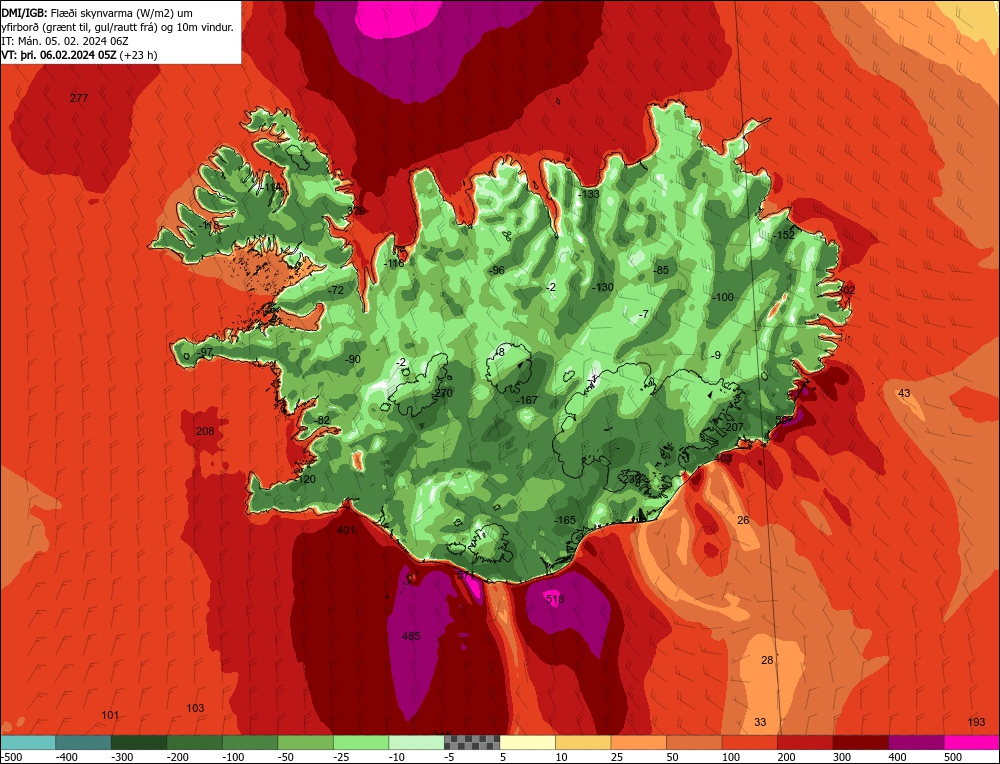Click the darkest green -300 to -200 legend swatch

[139, 742]
